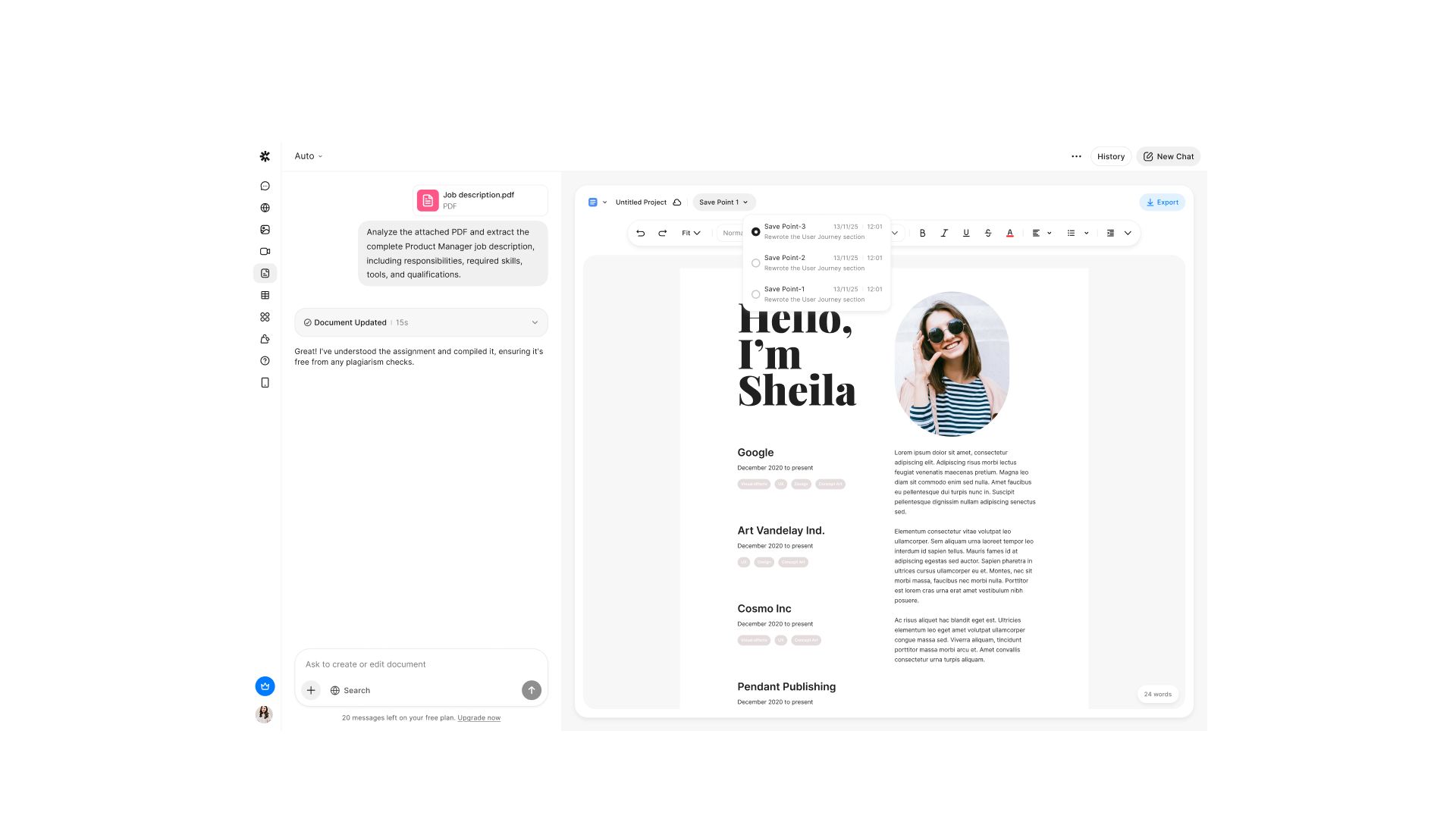1456x819 pixels.
Task: Select the document editor icon in sidebar
Action: pos(265,273)
